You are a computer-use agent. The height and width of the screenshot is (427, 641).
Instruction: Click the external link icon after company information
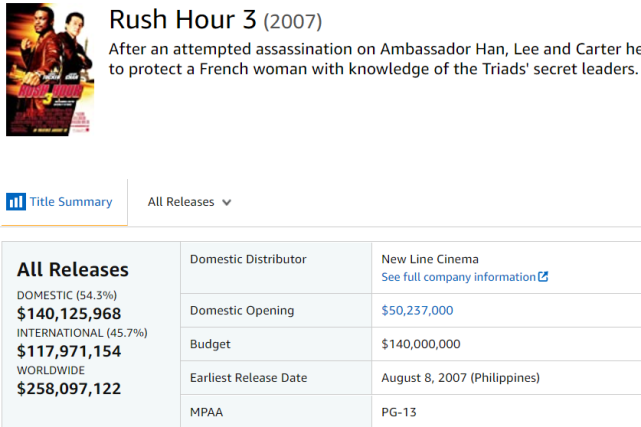[543, 277]
